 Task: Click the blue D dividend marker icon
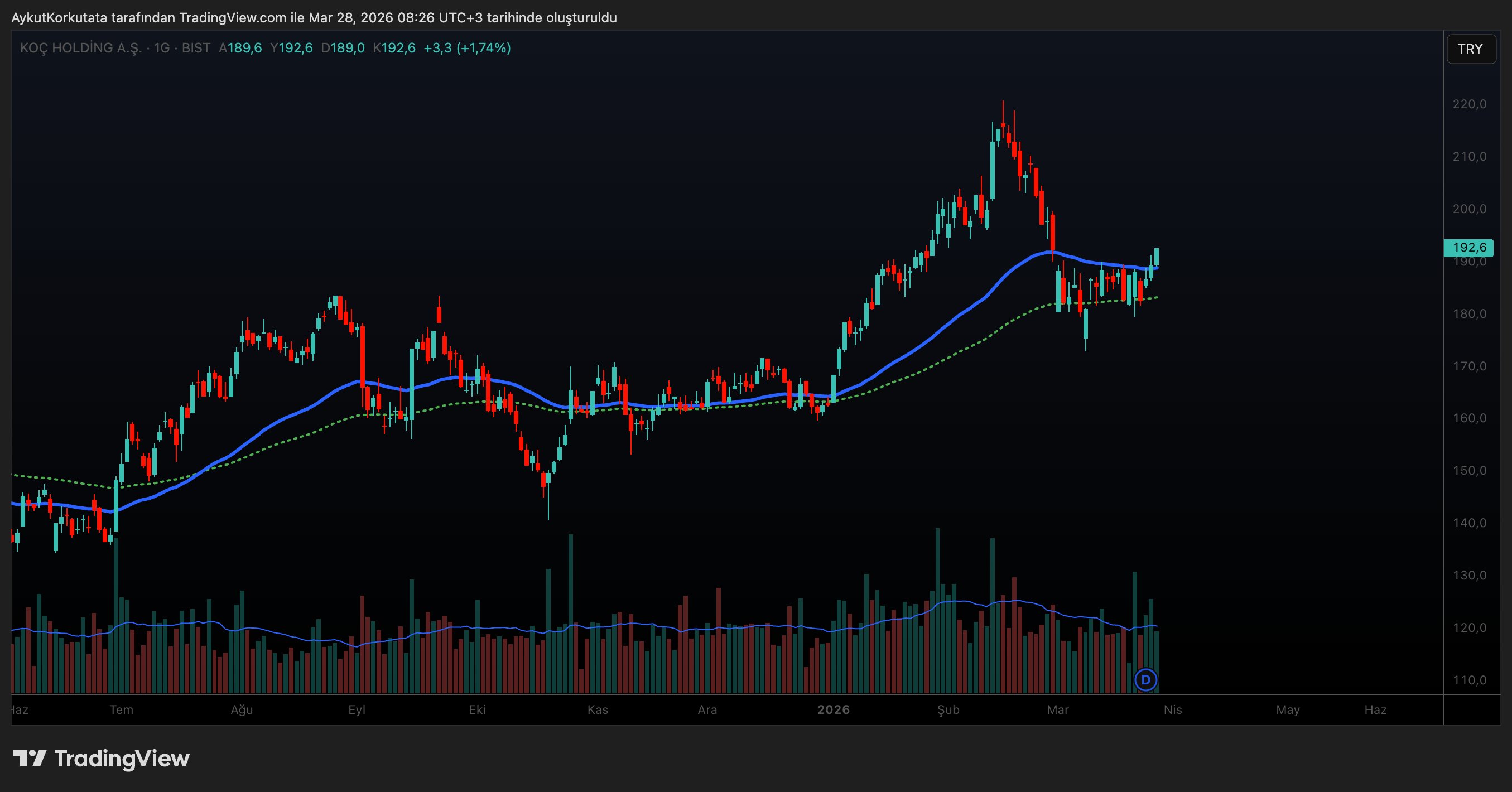click(x=1146, y=680)
